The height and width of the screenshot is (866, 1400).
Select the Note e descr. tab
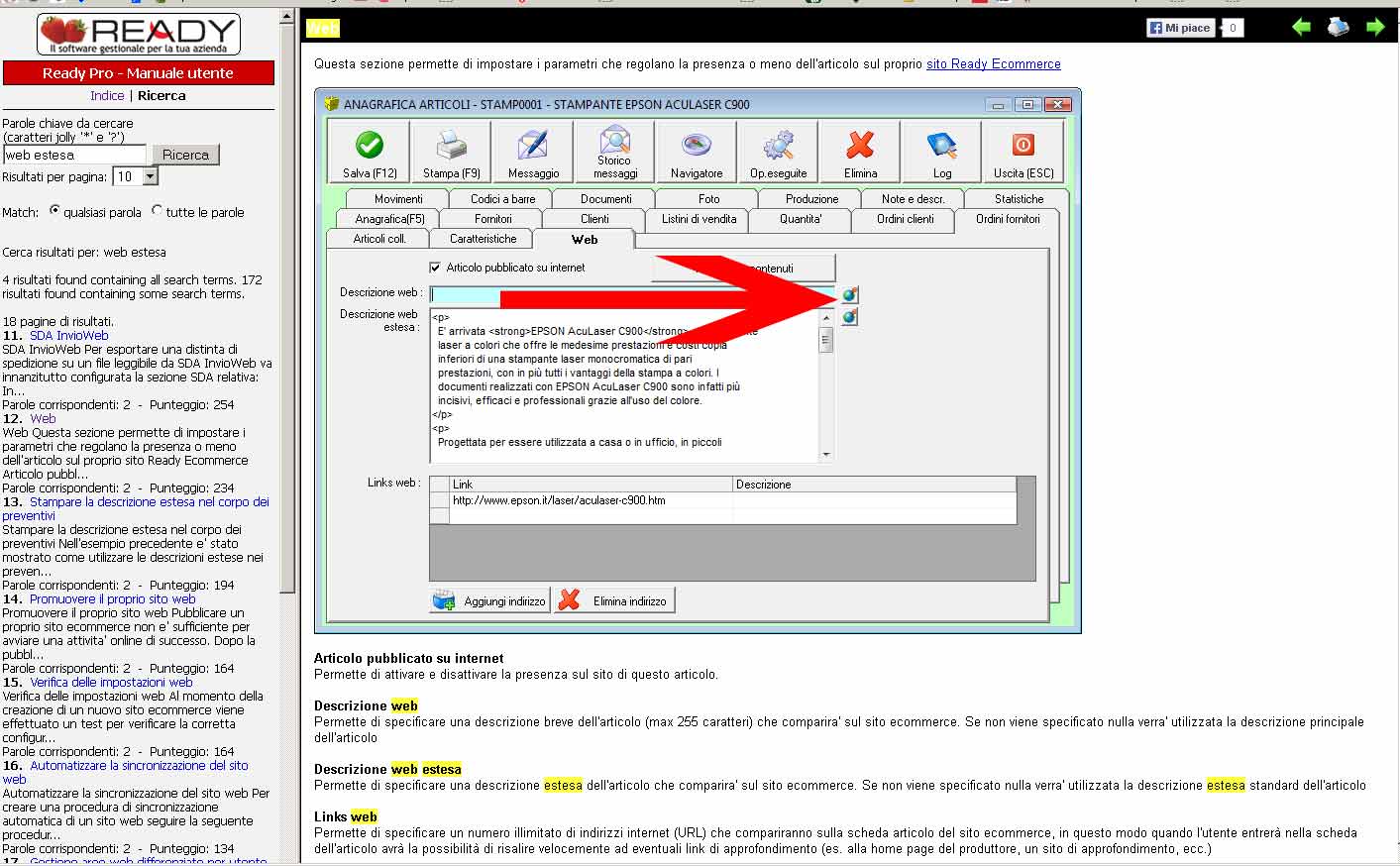(914, 199)
